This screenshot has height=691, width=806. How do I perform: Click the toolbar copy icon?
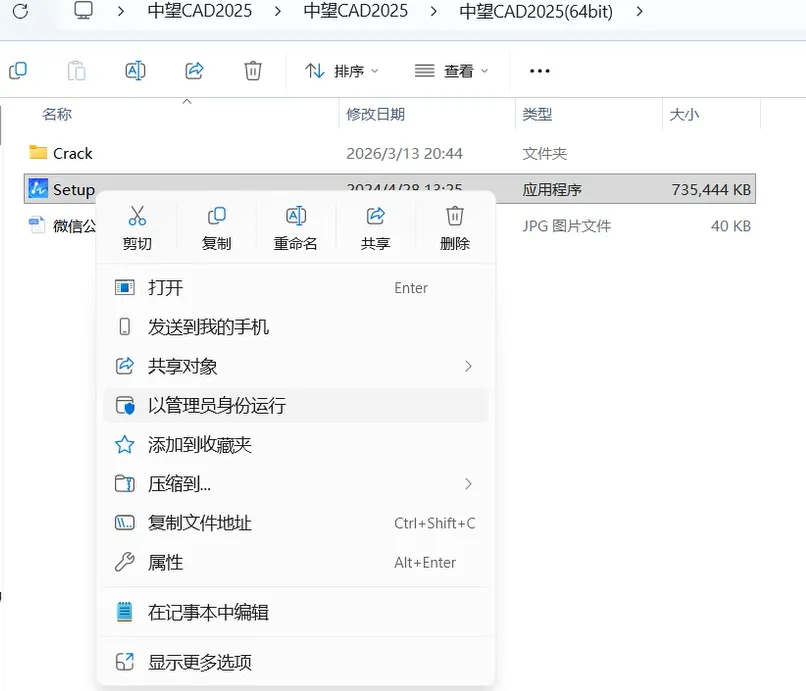(x=18, y=70)
